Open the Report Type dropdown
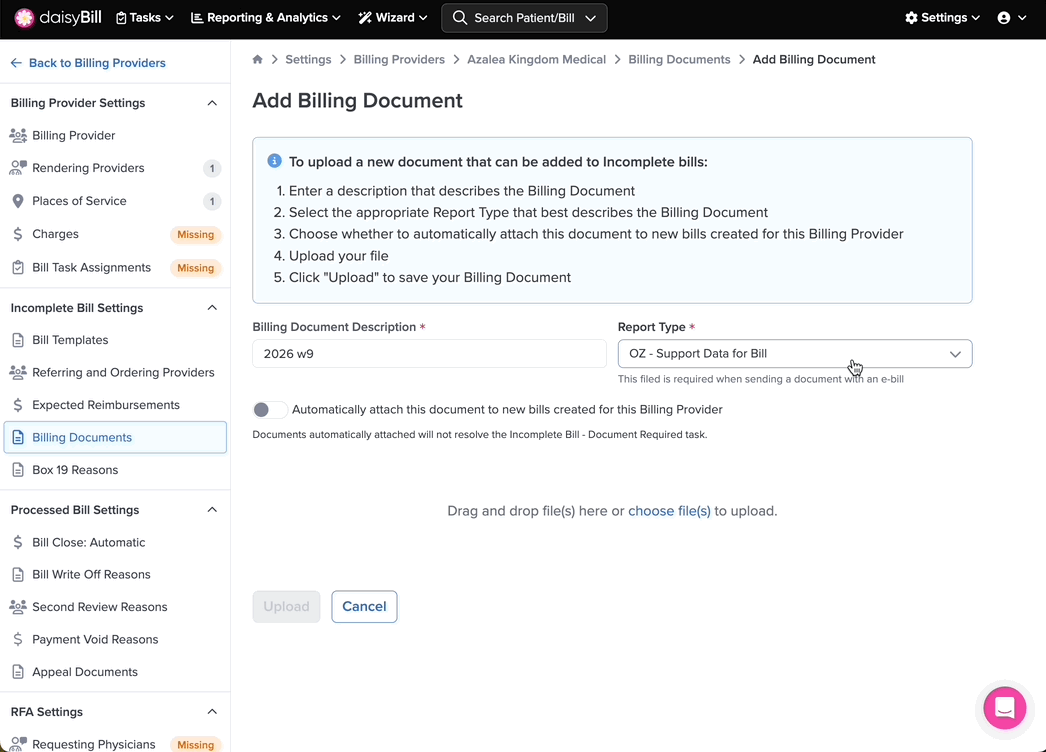The height and width of the screenshot is (752, 1046). point(794,354)
